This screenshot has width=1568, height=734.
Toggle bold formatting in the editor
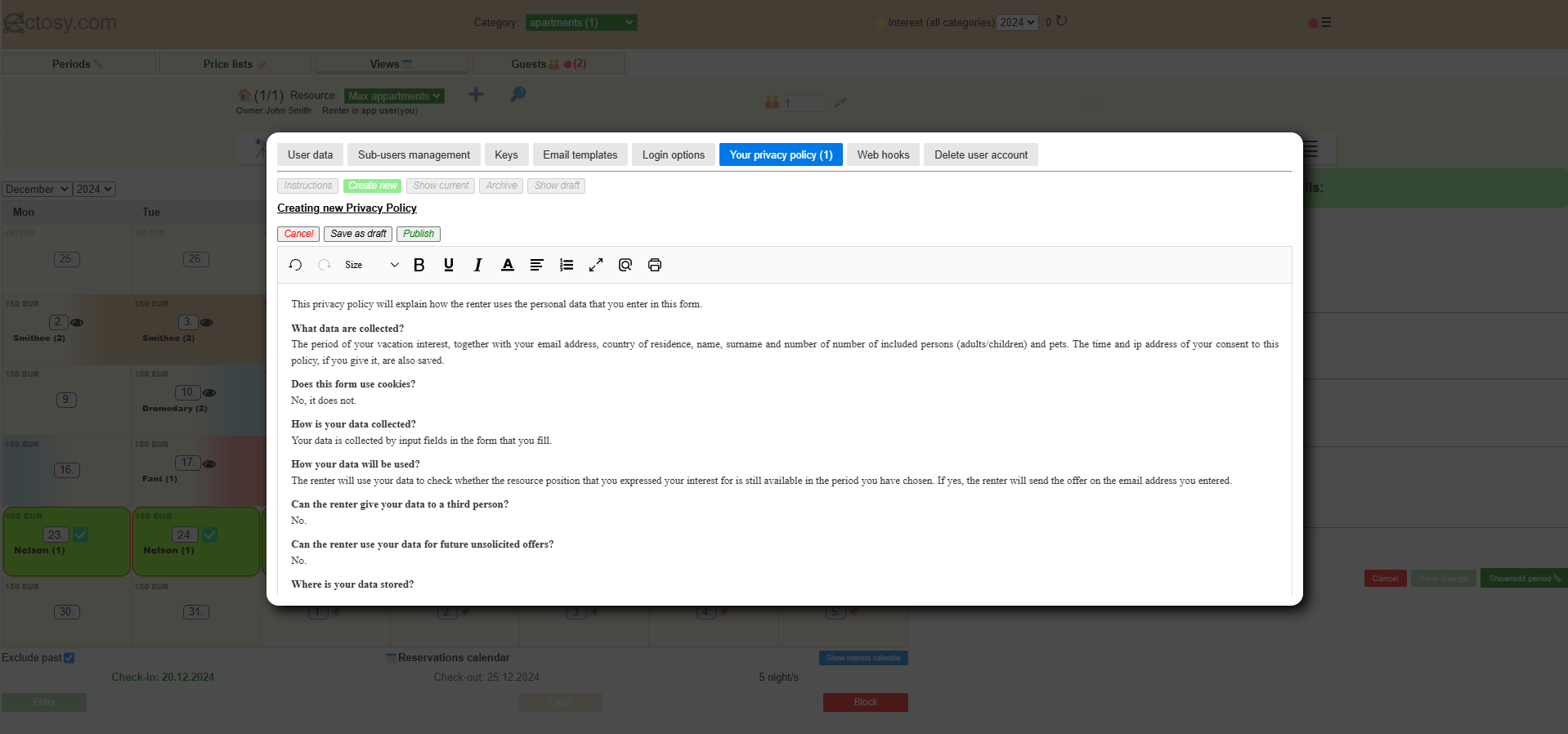point(419,265)
